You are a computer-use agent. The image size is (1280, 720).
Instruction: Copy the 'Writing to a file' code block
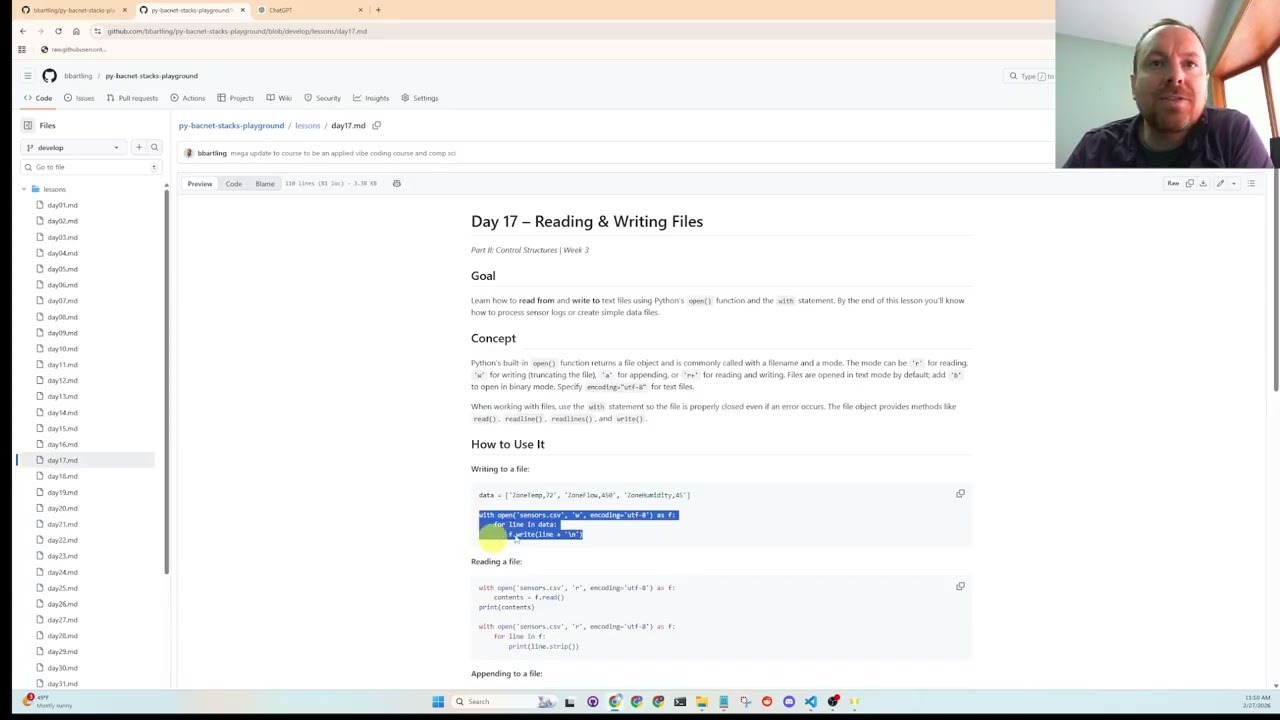click(x=960, y=494)
